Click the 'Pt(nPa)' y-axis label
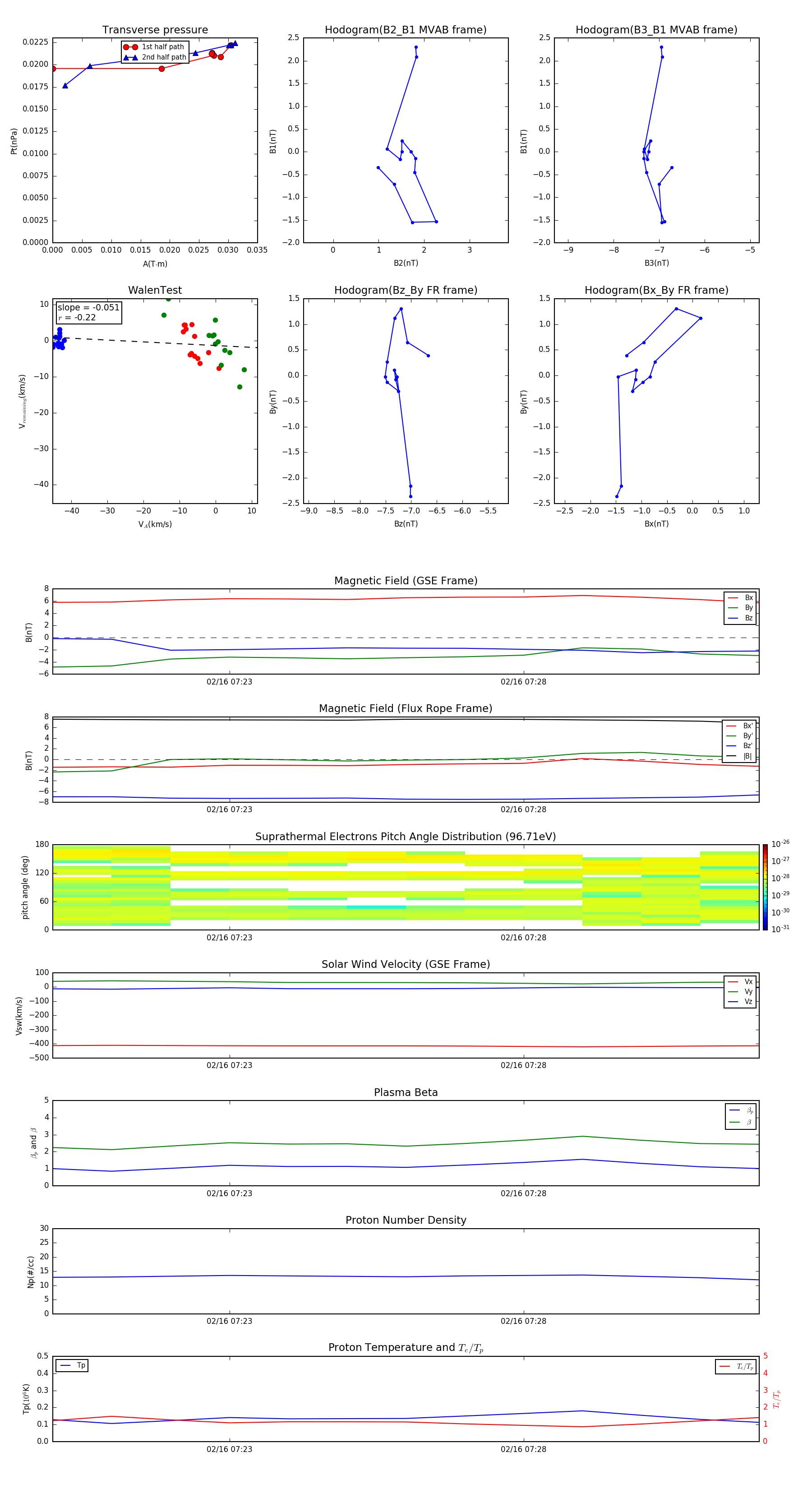812x1489 pixels. click(14, 140)
